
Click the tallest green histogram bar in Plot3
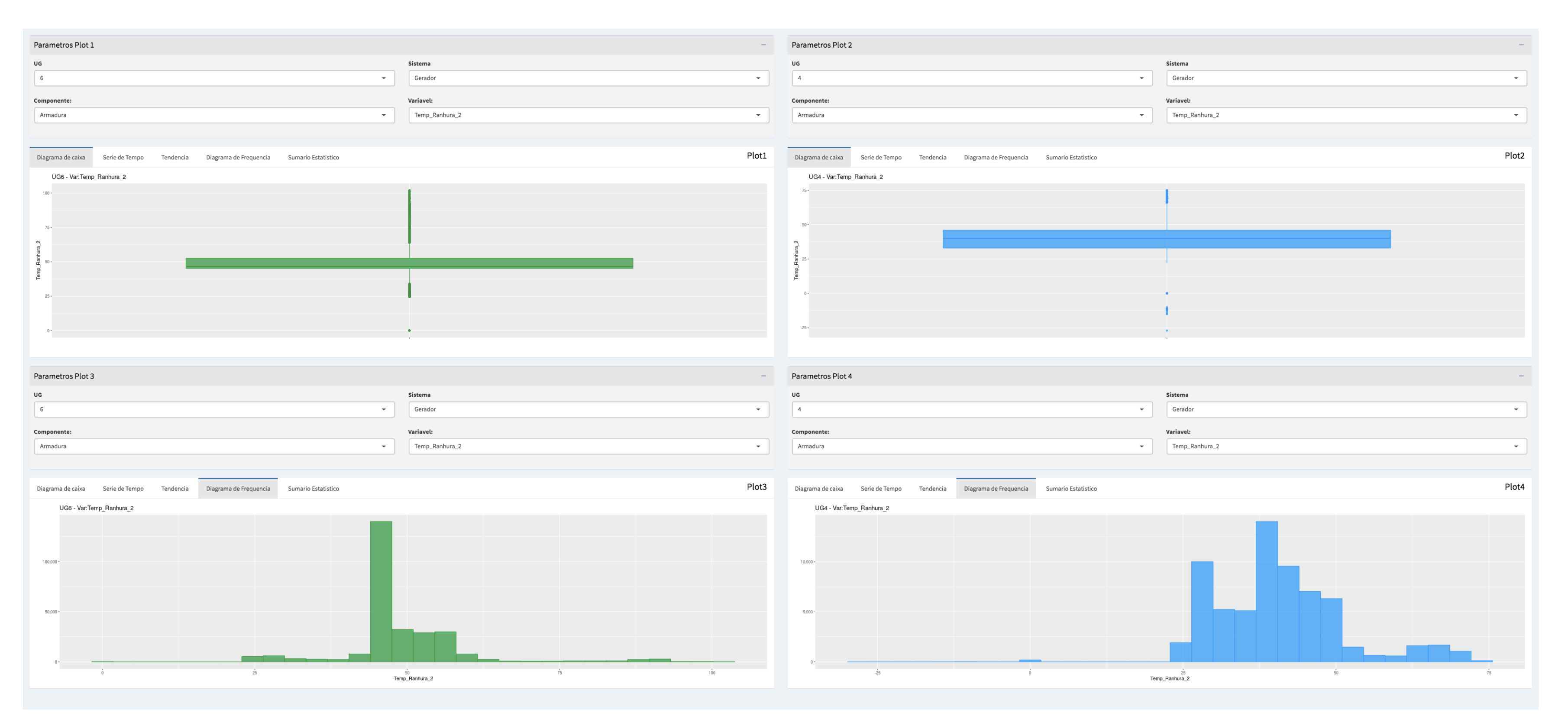coord(381,591)
